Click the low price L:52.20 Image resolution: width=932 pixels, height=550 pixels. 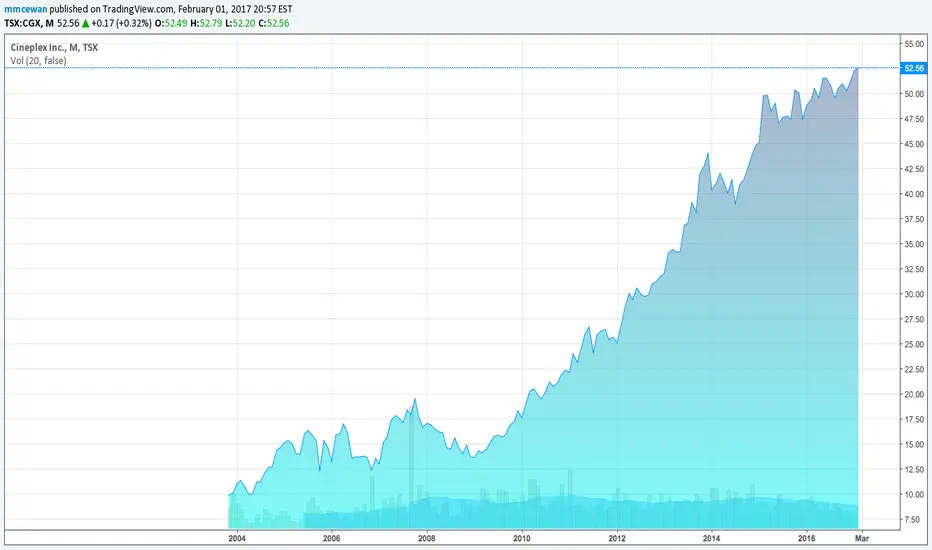point(240,23)
